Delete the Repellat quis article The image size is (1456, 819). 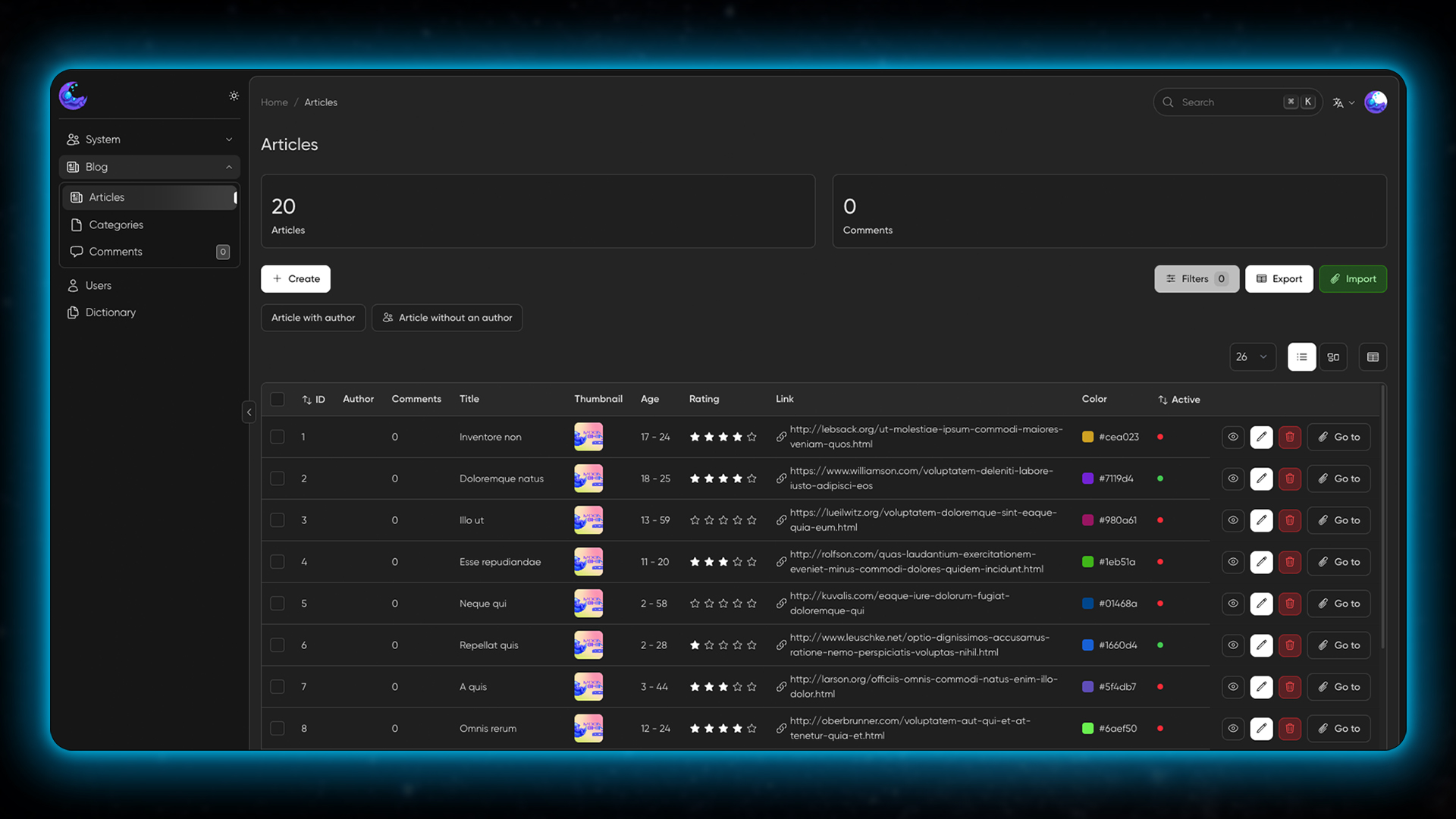pyautogui.click(x=1289, y=645)
